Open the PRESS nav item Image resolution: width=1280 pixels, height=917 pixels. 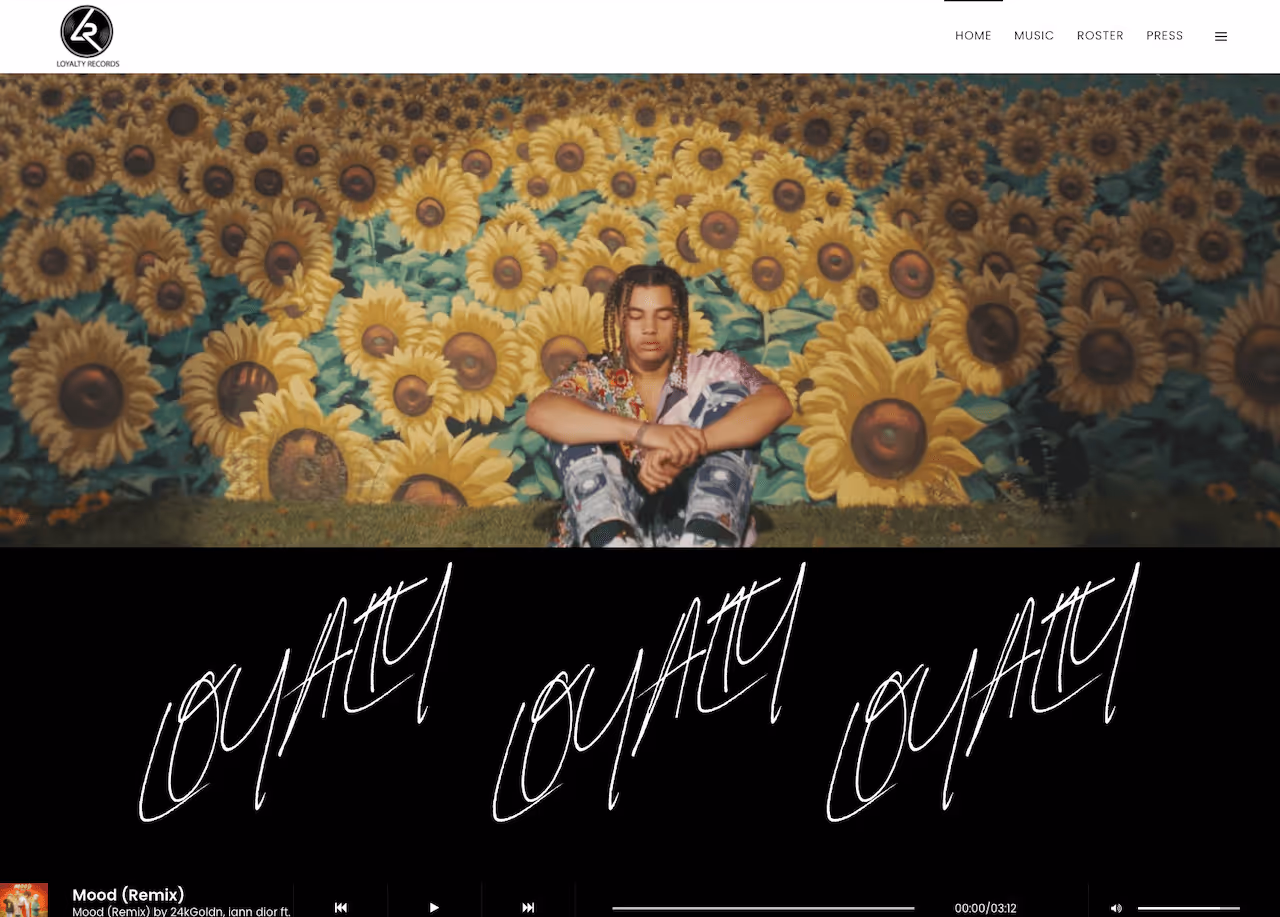pyautogui.click(x=1165, y=36)
